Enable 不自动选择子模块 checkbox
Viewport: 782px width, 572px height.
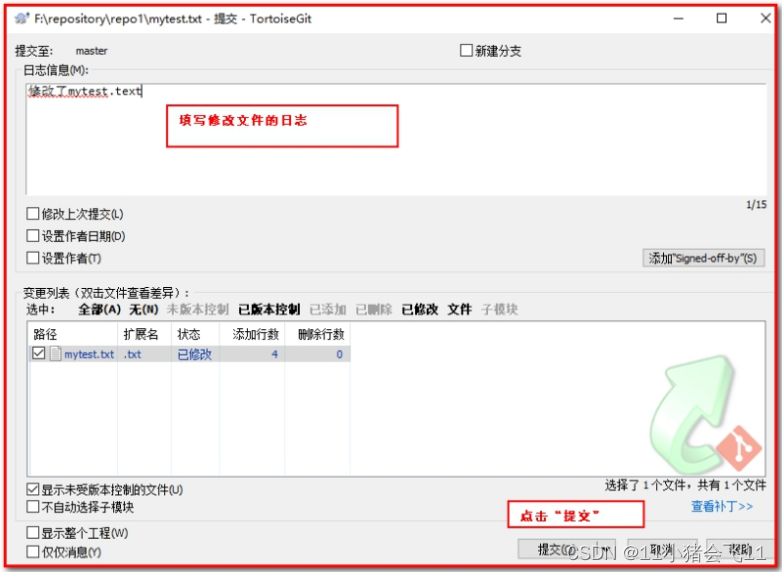coord(33,507)
